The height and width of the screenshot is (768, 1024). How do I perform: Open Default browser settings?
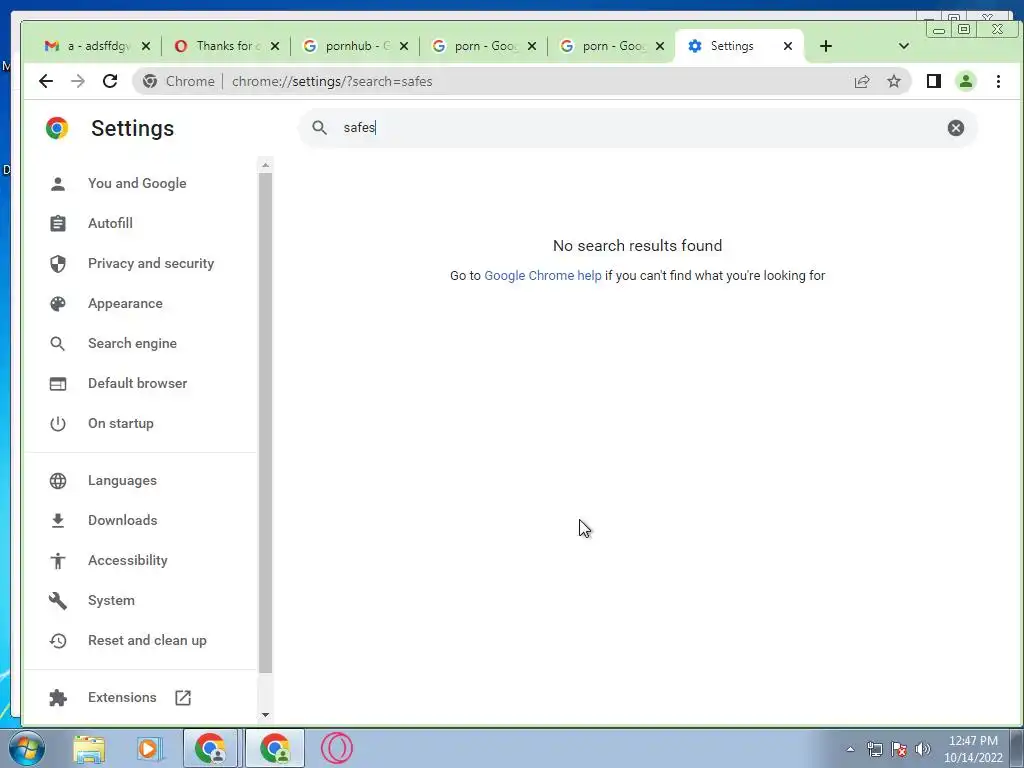tap(137, 383)
